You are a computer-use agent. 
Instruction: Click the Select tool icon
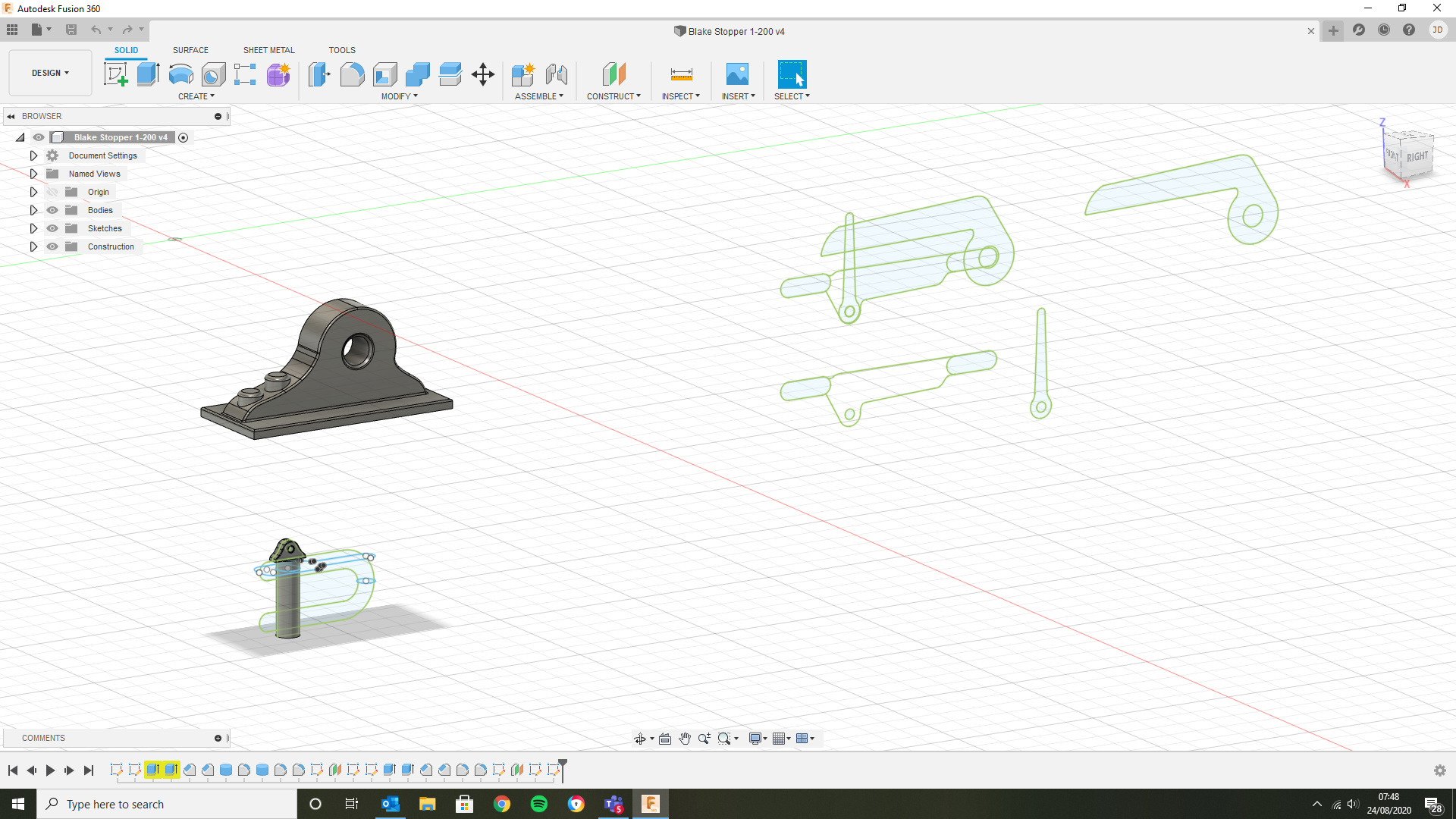(x=792, y=74)
